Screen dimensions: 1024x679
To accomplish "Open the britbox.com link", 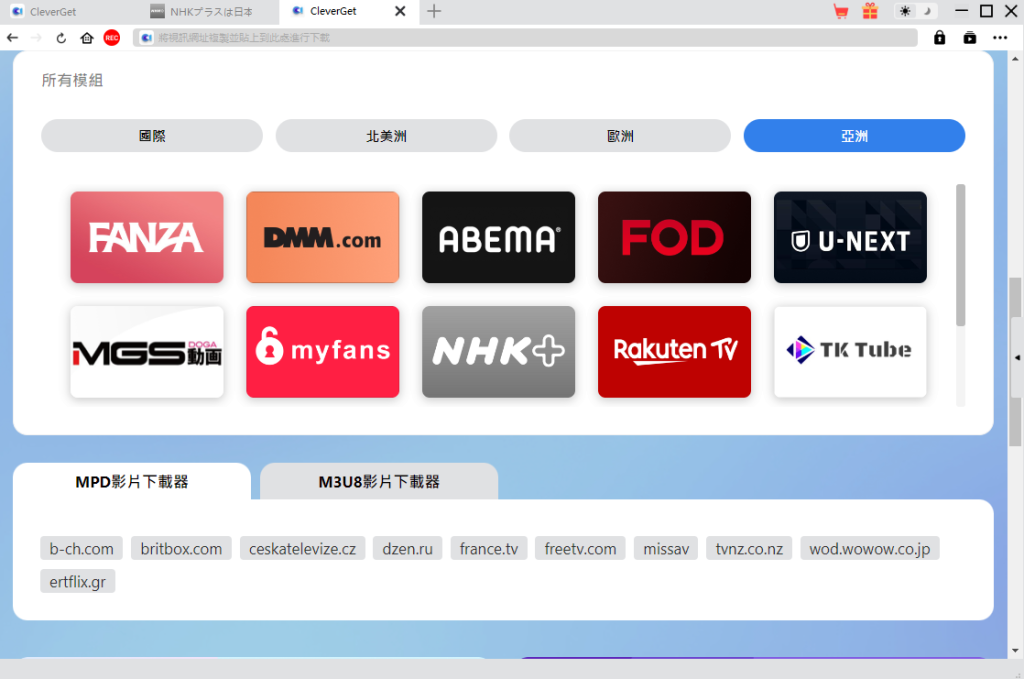I will coord(181,548).
